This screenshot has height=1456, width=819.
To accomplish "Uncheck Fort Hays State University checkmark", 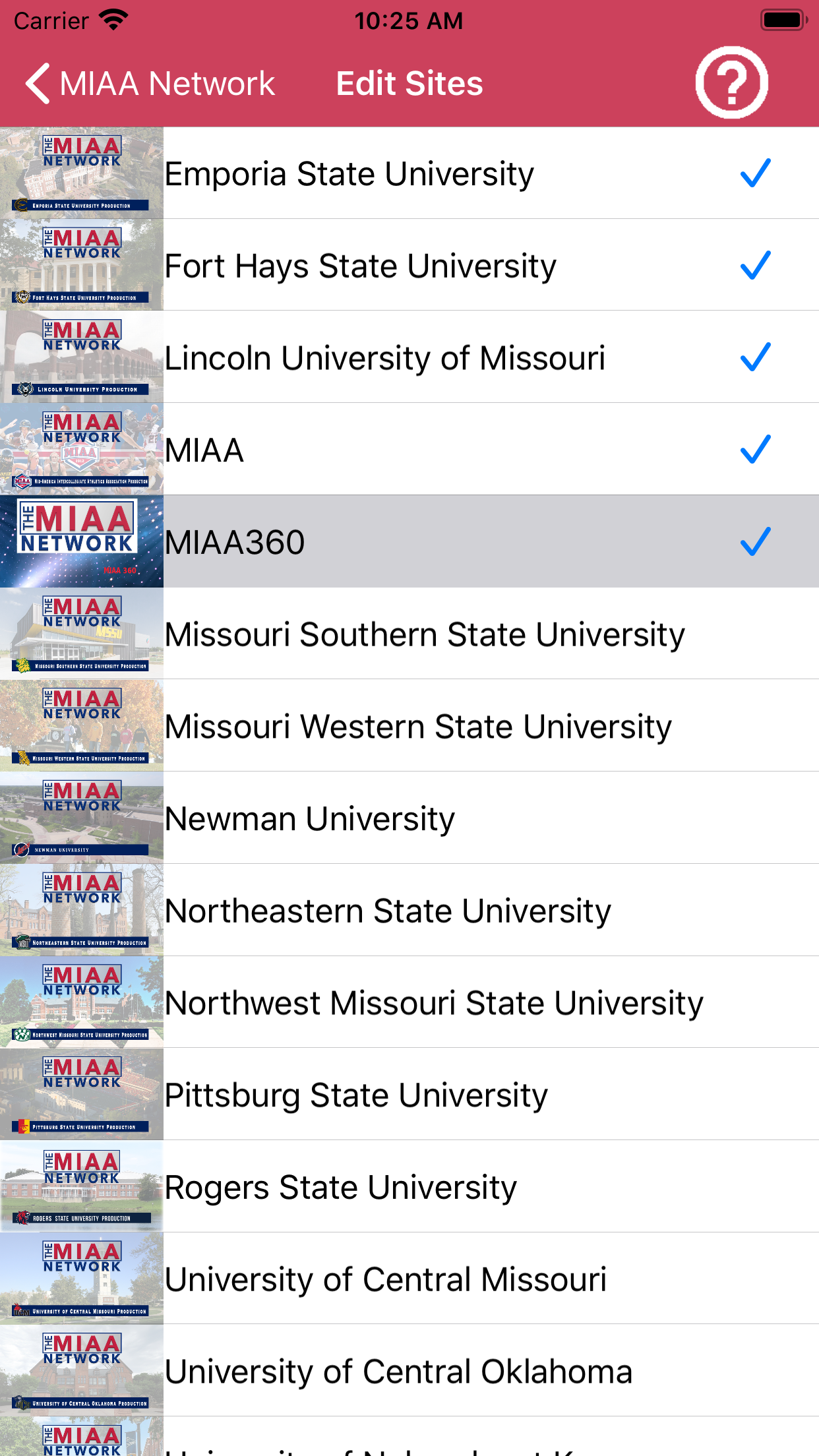I will 755,265.
